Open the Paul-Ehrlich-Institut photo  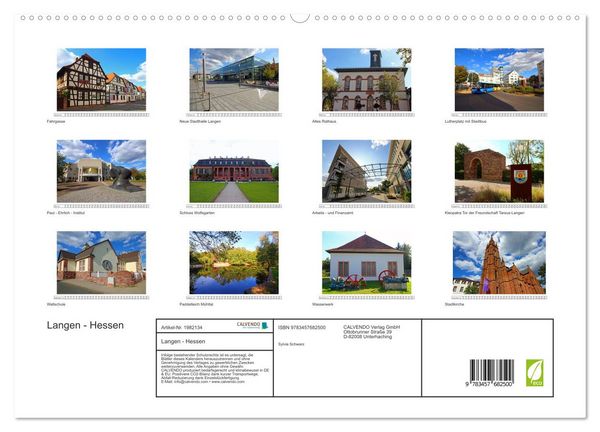[x=101, y=171]
